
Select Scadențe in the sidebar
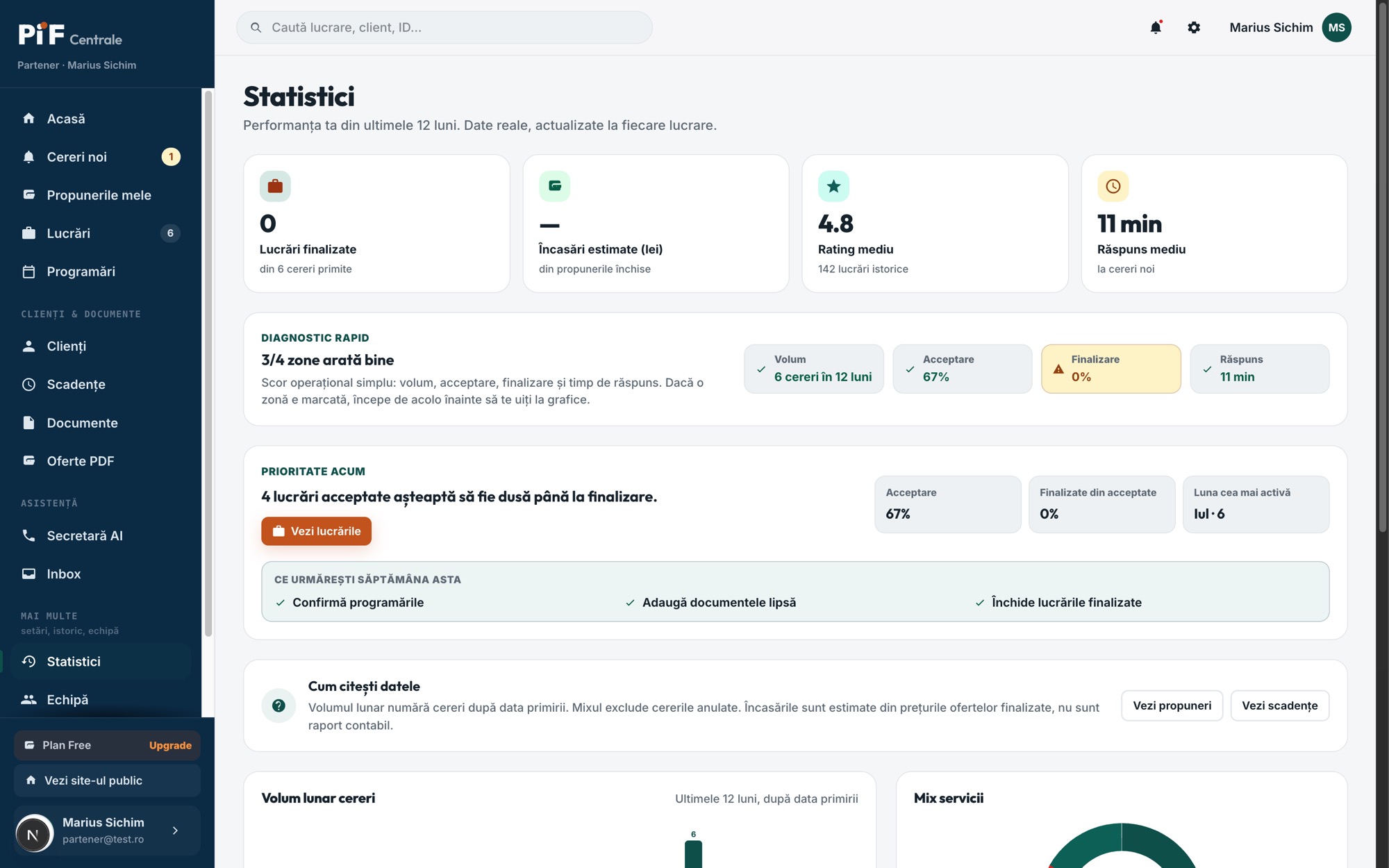tap(101, 384)
